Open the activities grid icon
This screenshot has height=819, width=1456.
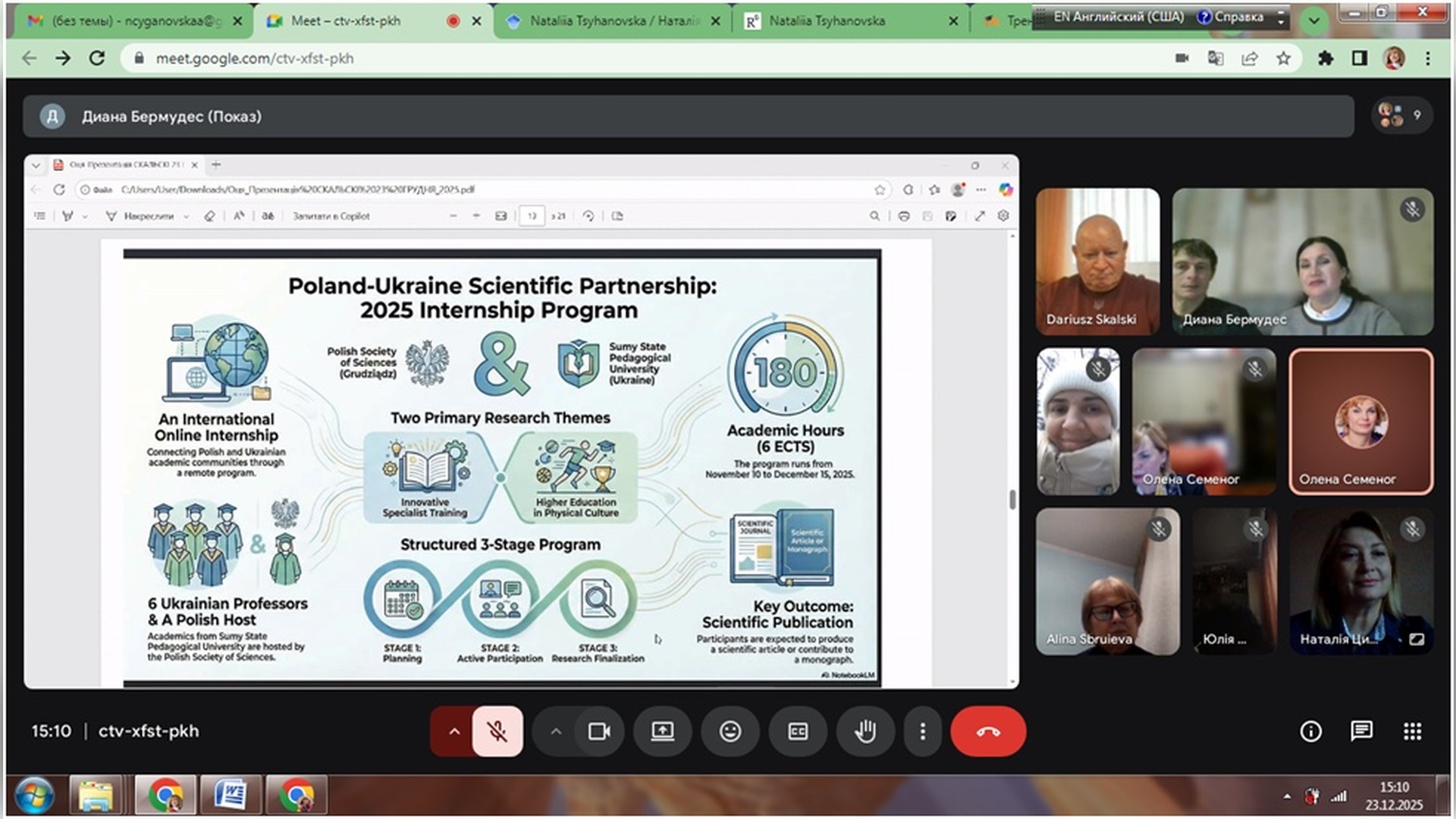1412,731
